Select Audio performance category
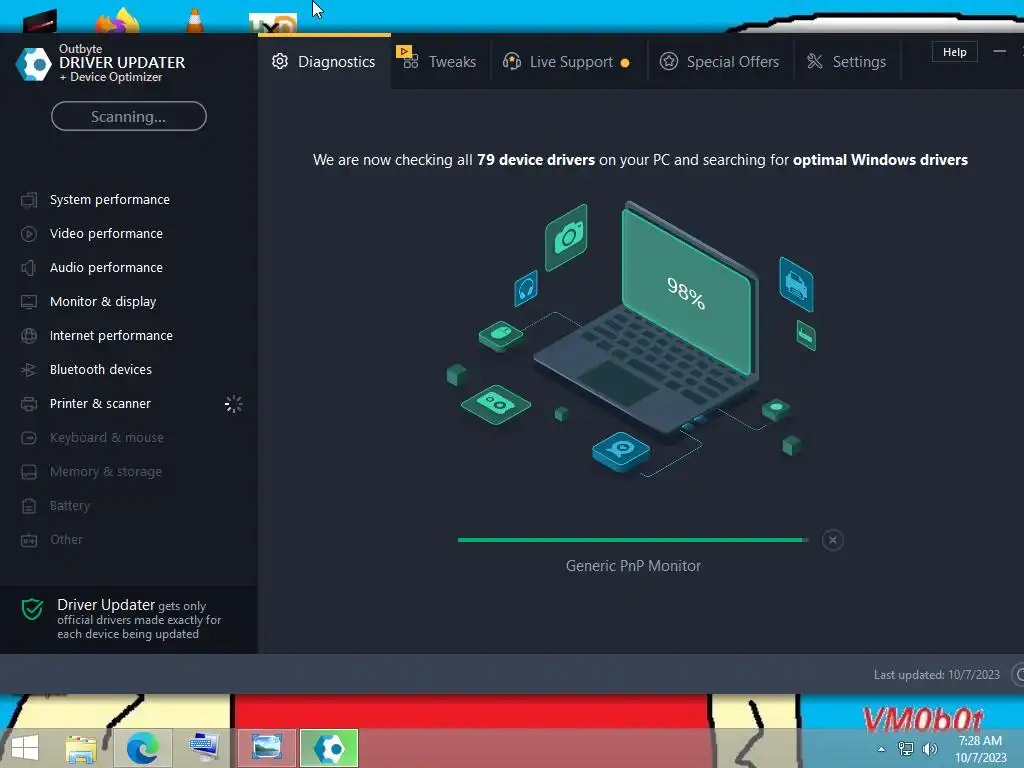Image resolution: width=1024 pixels, height=768 pixels. click(129, 268)
